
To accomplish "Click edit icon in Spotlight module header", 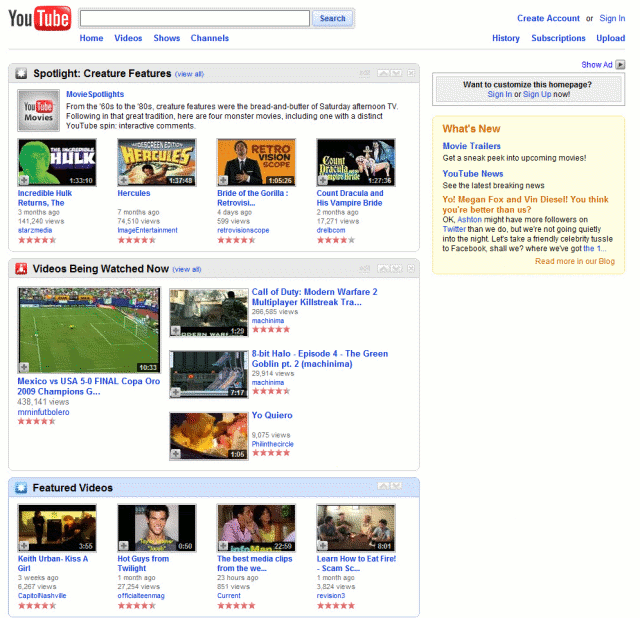I will tap(364, 73).
